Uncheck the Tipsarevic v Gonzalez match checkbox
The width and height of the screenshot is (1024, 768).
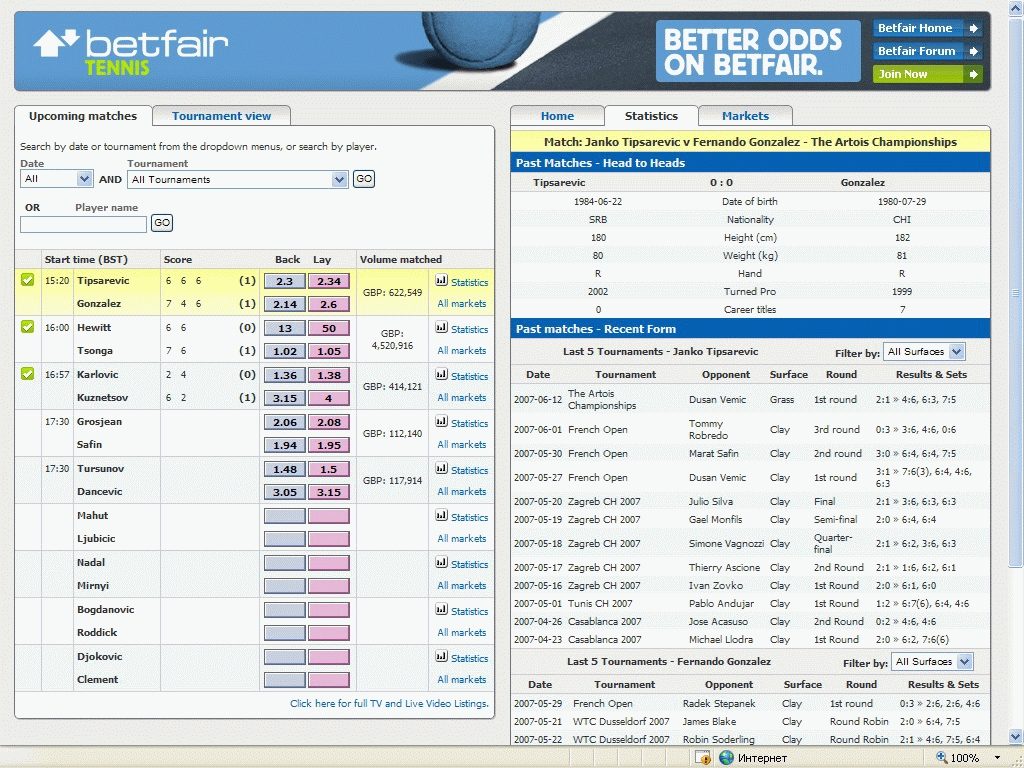(x=28, y=280)
